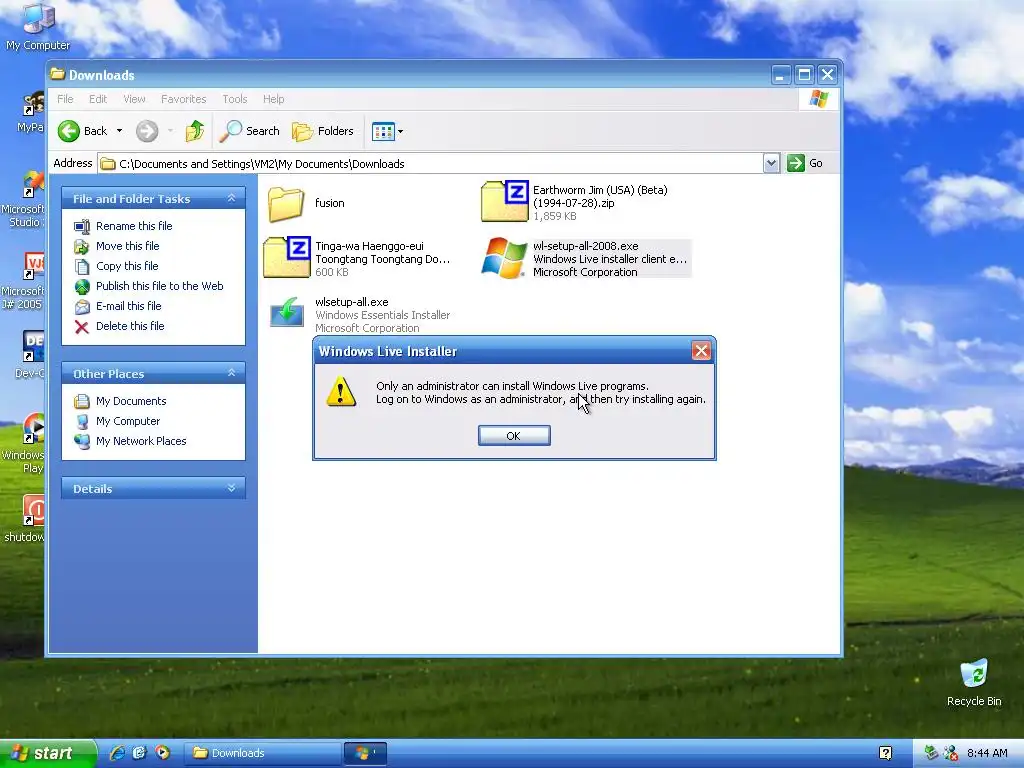Click Delete this file
This screenshot has height=768, width=1024.
[130, 326]
